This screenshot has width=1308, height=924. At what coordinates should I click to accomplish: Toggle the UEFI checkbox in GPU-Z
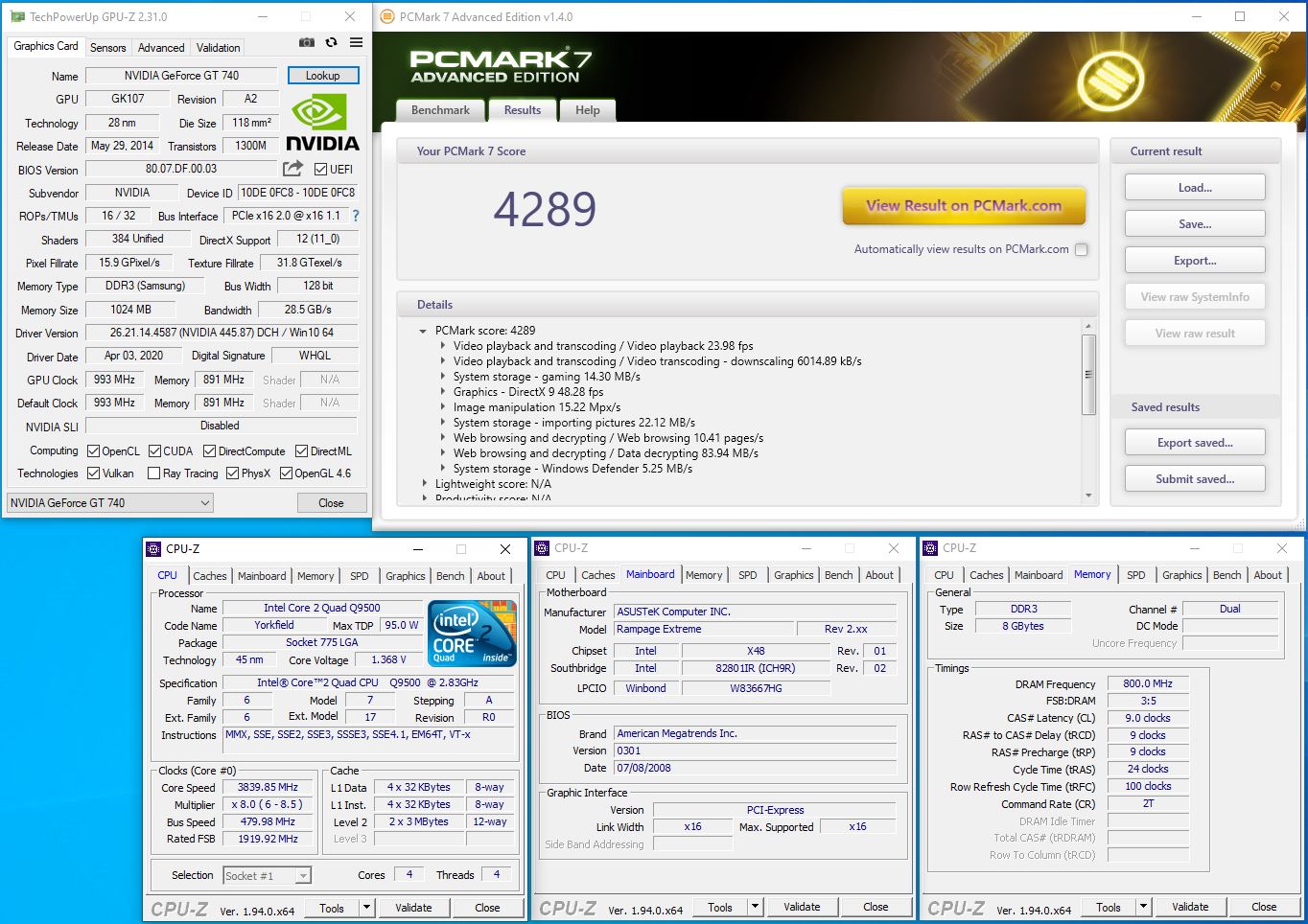320,170
